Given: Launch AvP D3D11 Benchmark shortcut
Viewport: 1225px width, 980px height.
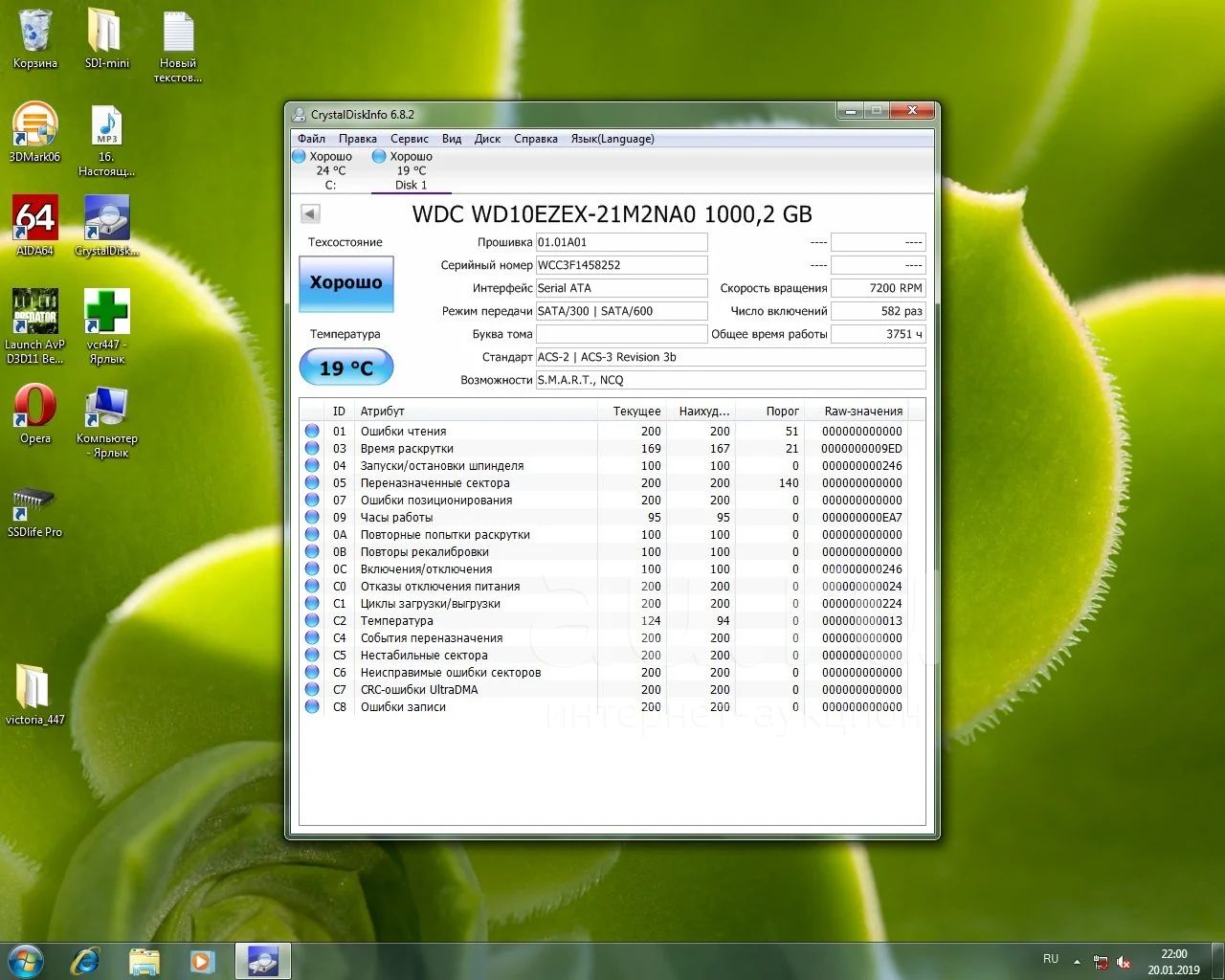Looking at the screenshot, I should click(x=34, y=326).
